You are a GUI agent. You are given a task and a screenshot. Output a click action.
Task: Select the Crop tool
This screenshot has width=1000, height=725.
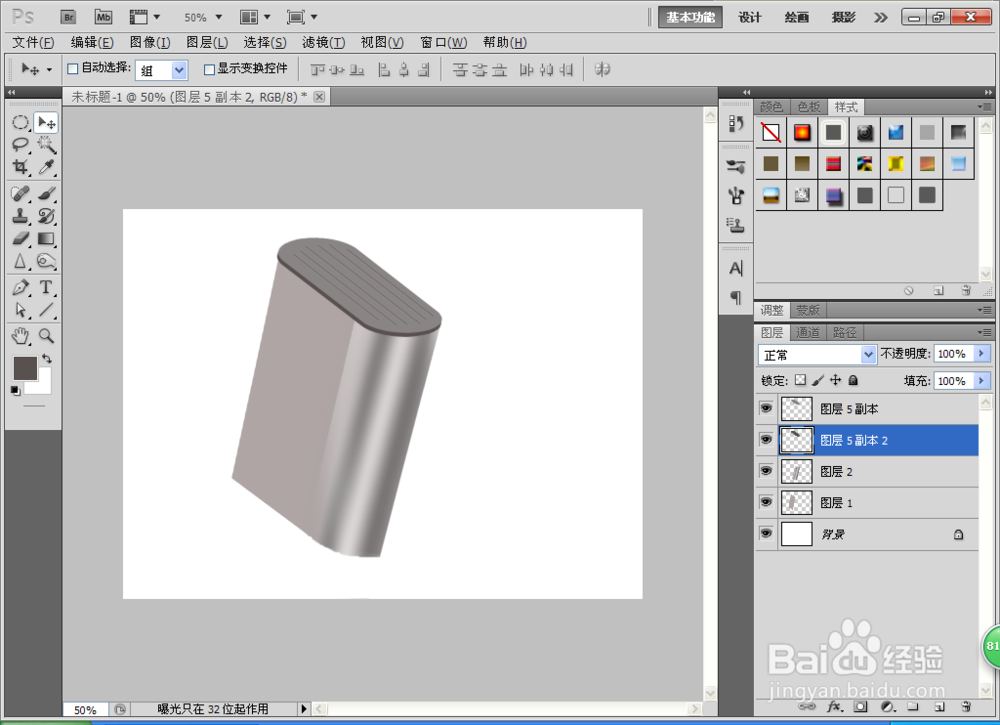tap(20, 167)
